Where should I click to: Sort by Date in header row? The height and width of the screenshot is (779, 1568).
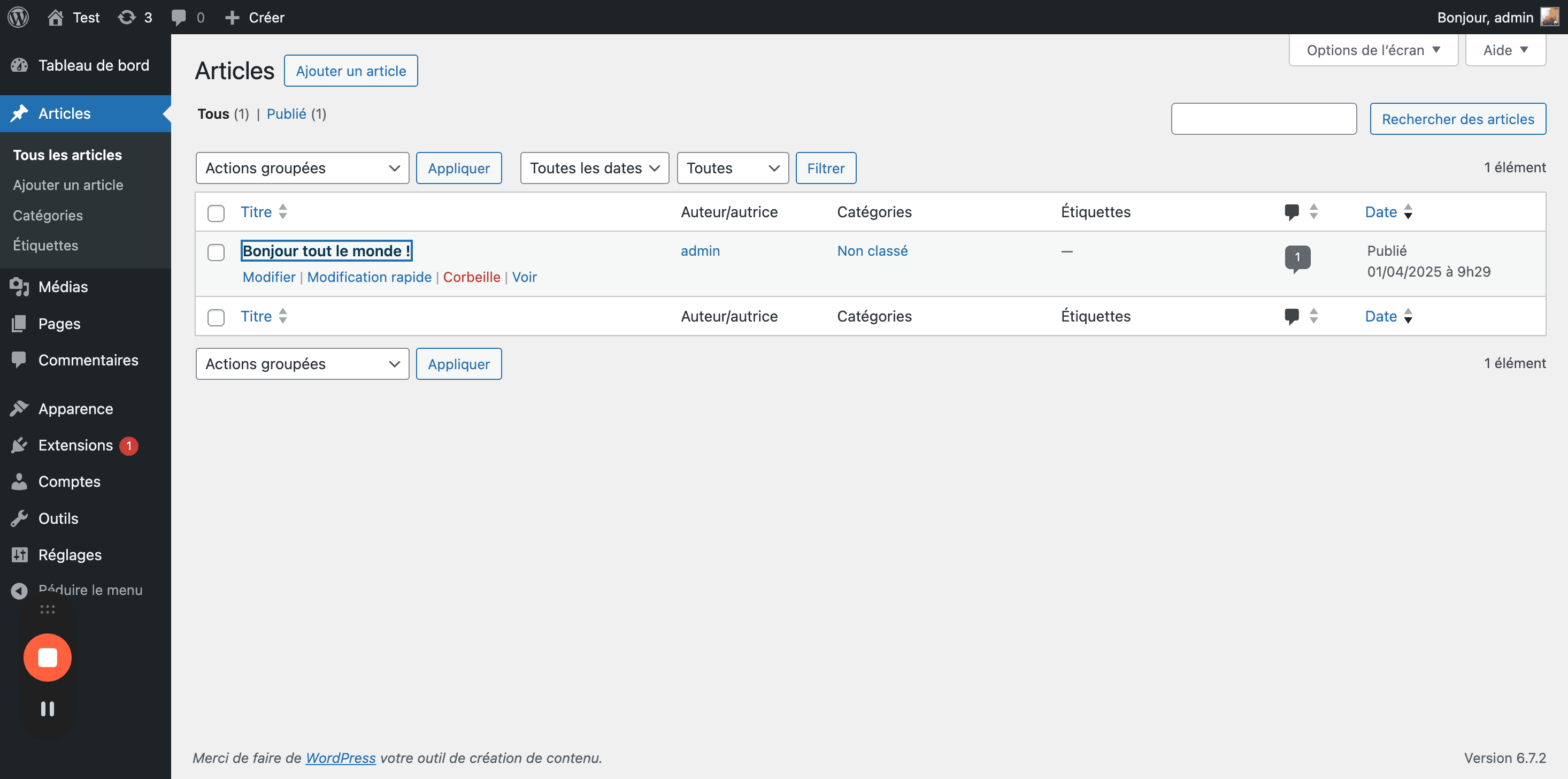pyautogui.click(x=1388, y=212)
